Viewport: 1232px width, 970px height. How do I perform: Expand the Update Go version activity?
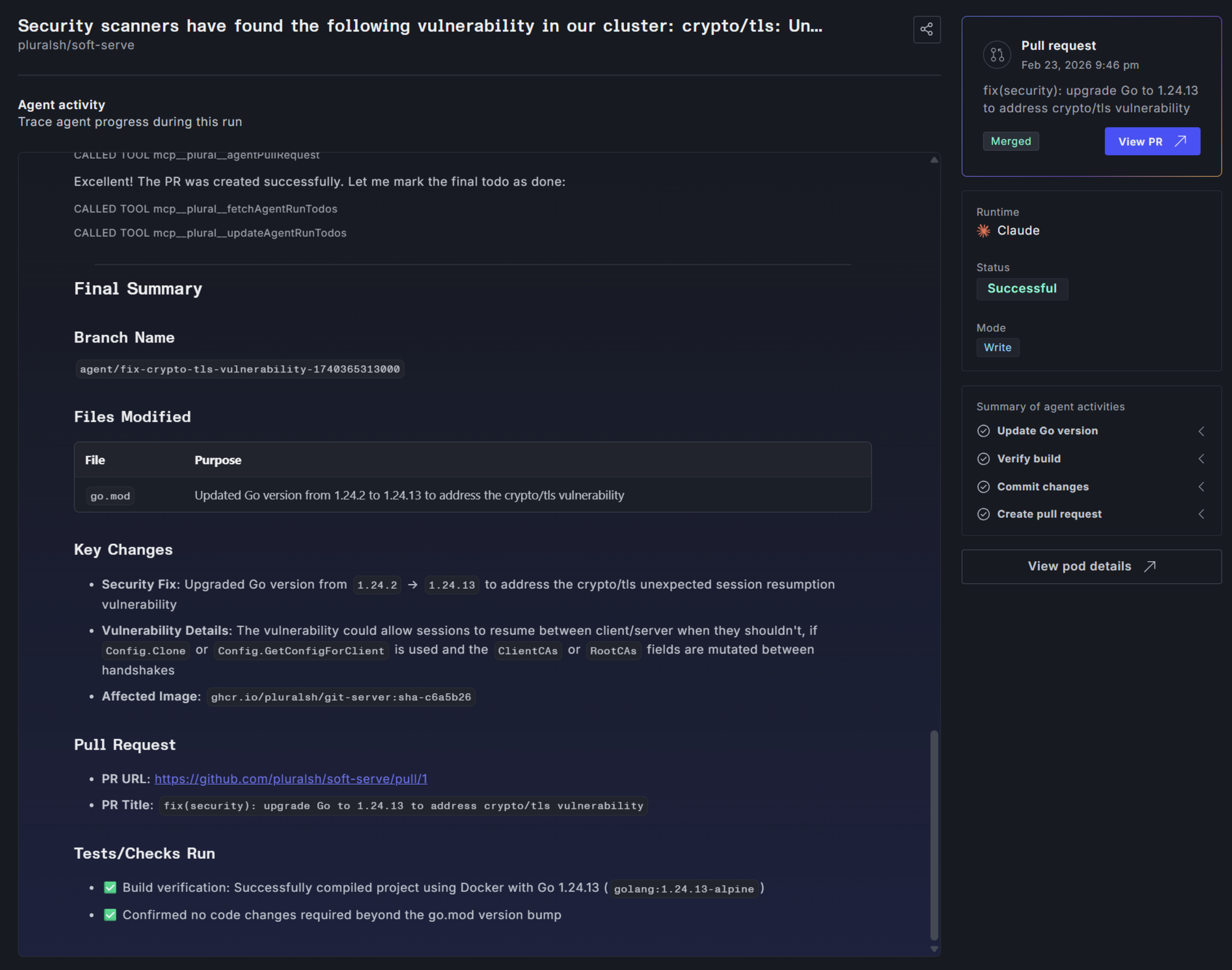pos(1202,431)
